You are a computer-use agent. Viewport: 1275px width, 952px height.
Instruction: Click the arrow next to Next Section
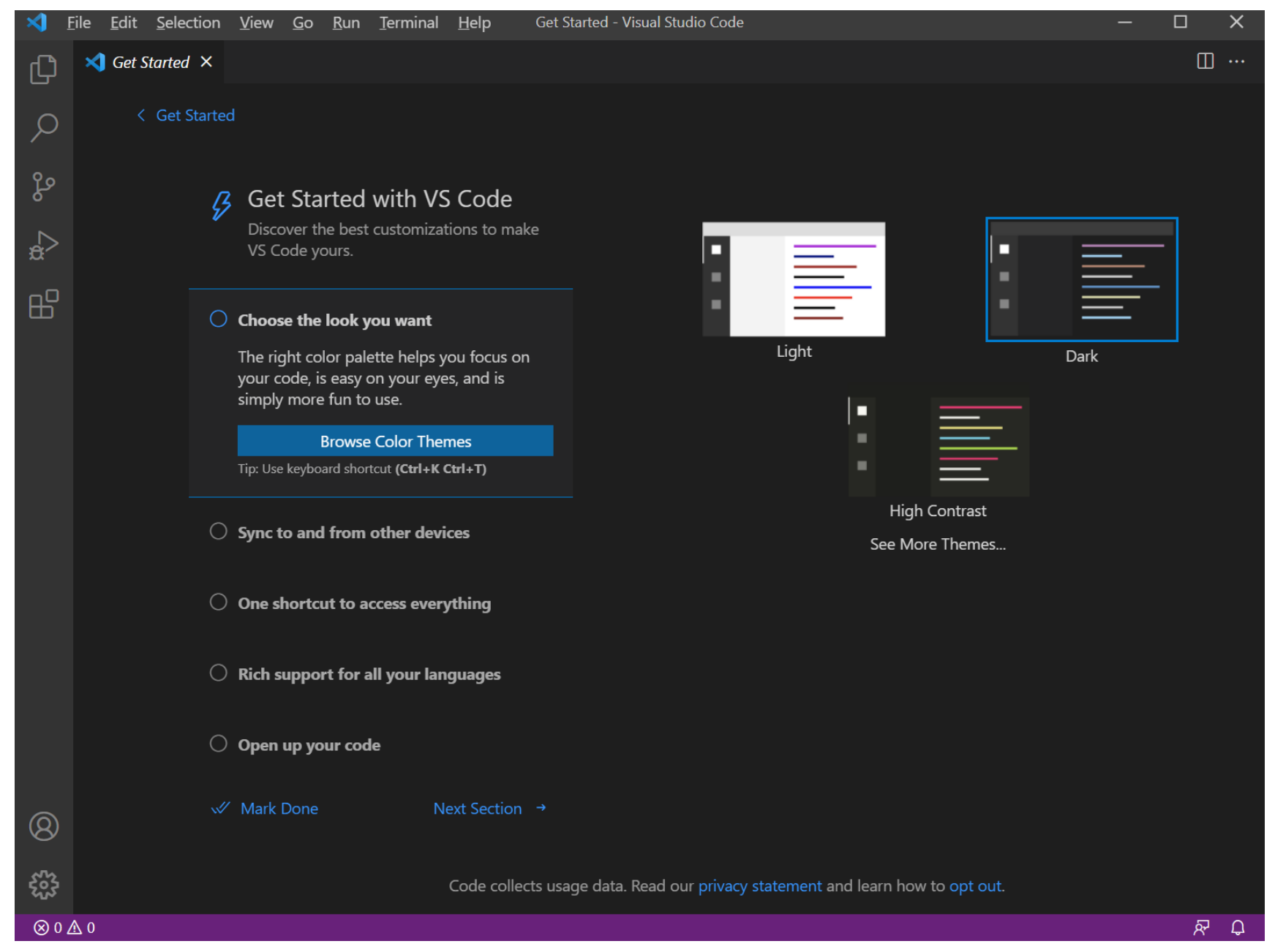pyautogui.click(x=541, y=808)
